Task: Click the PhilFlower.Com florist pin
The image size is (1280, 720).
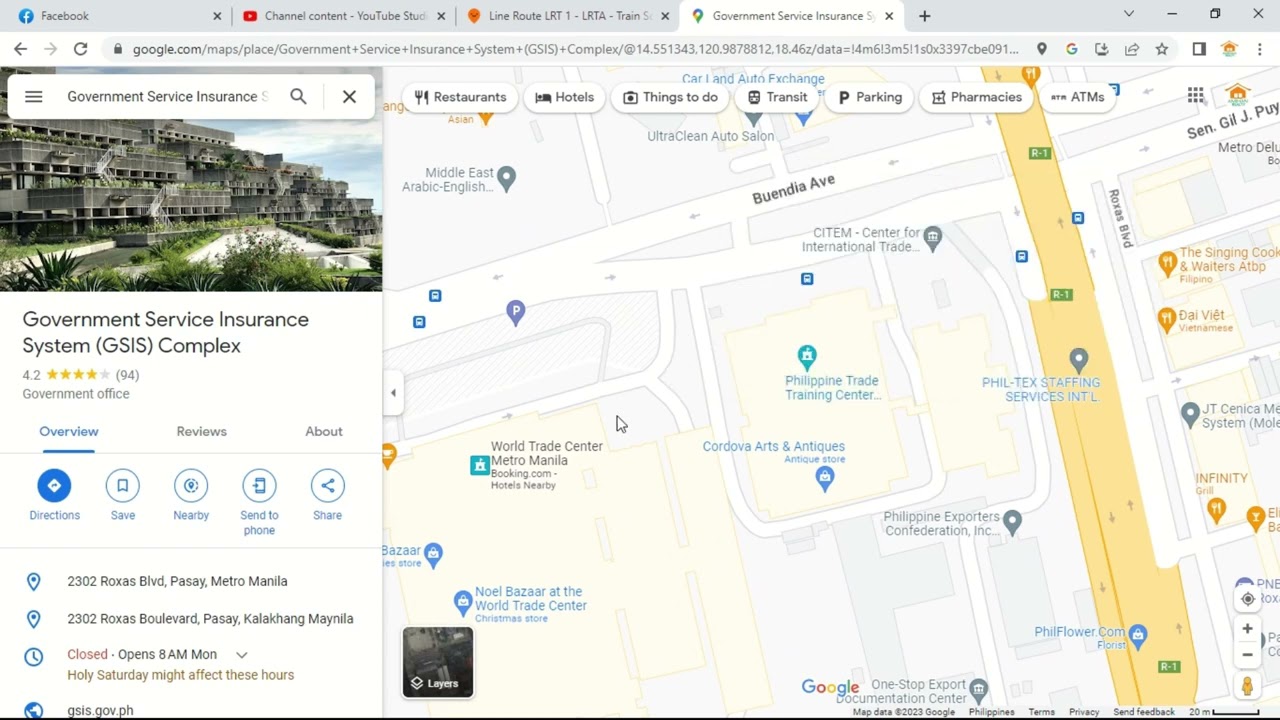Action: coord(1137,635)
